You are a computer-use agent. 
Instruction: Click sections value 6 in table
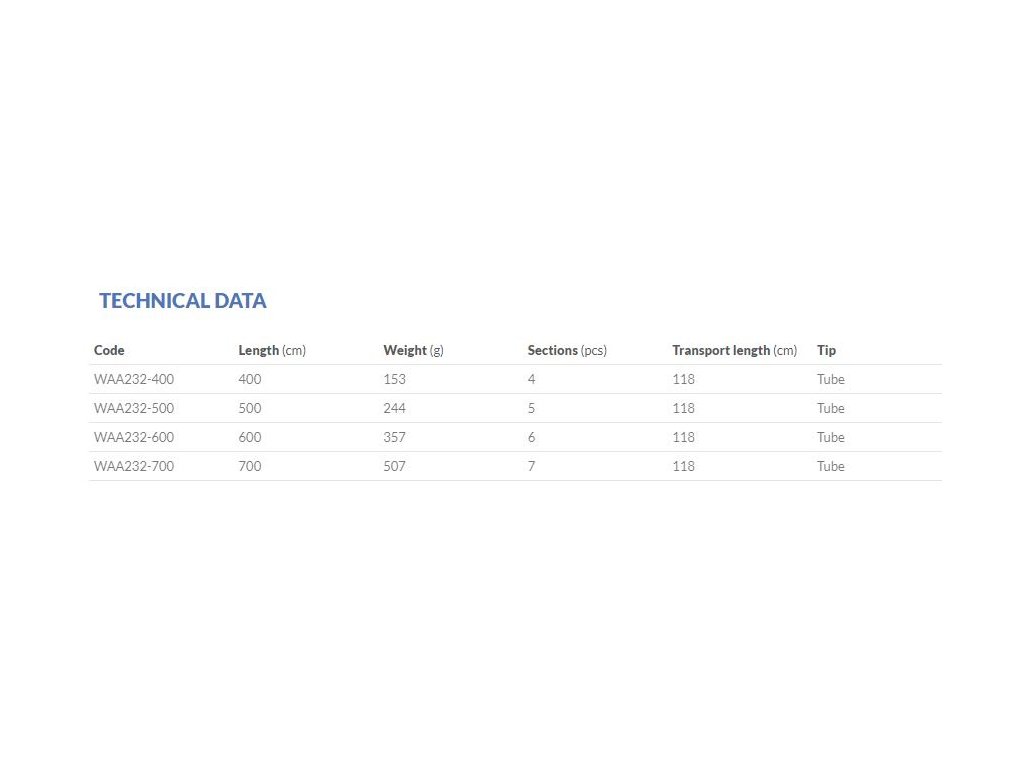click(532, 437)
